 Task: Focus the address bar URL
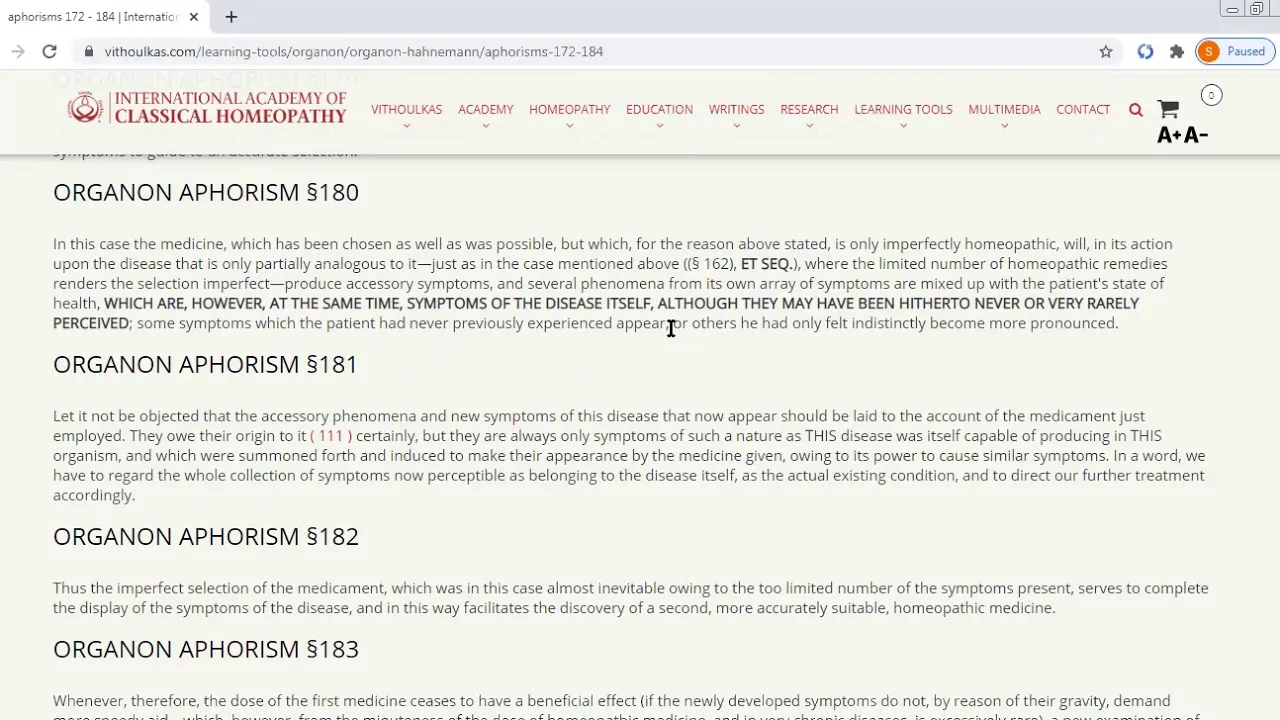pos(354,51)
